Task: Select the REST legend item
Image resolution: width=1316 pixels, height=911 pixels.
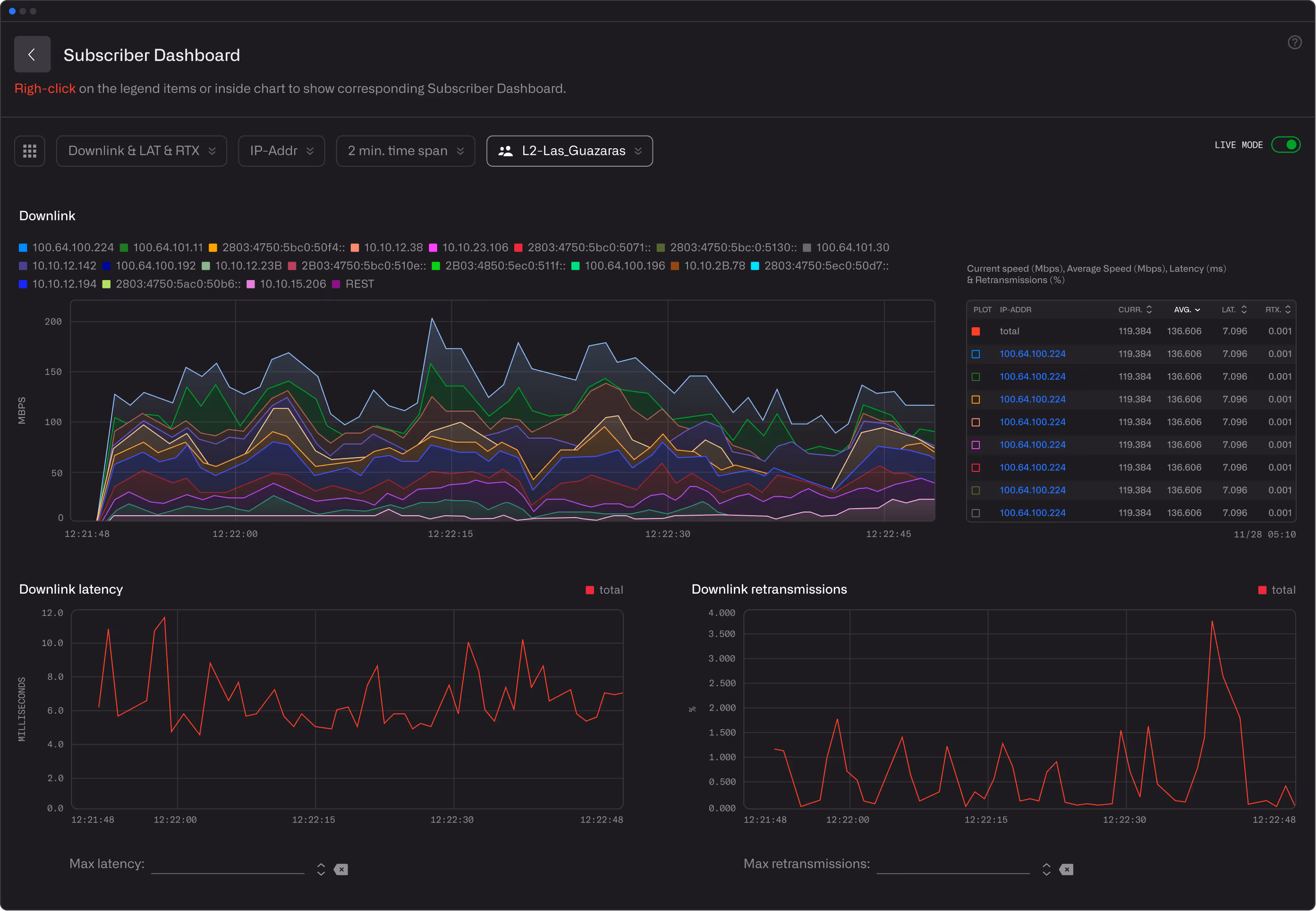Action: 359,284
